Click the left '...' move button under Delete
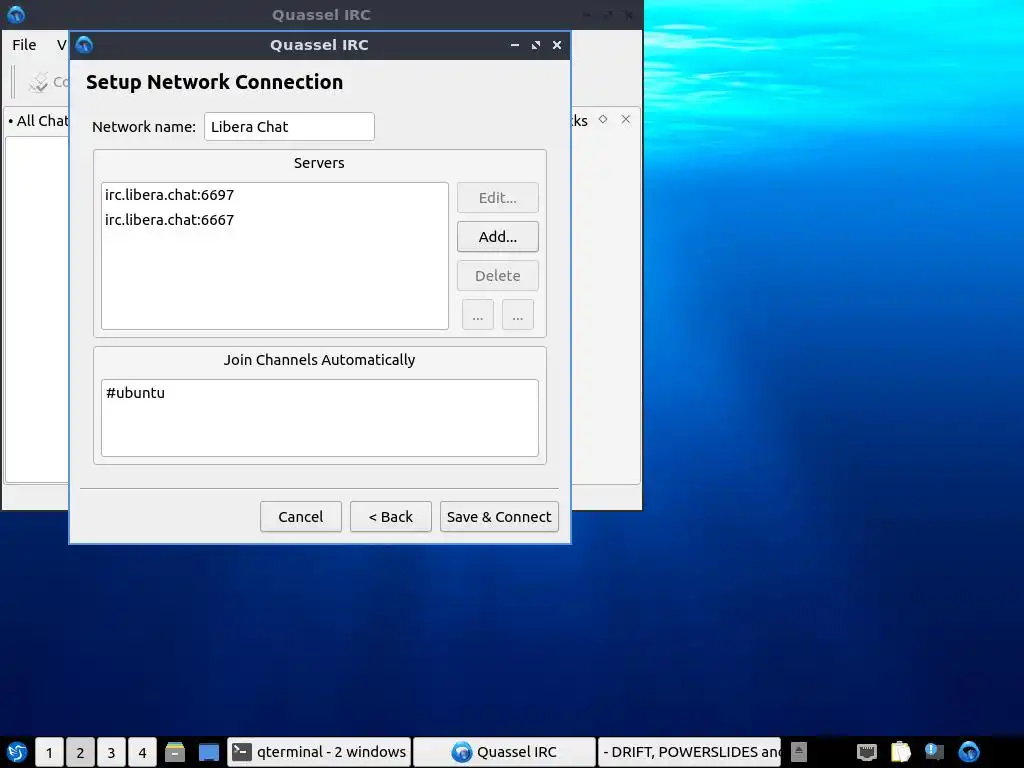Screen dimensions: 1024x768 click(478, 315)
